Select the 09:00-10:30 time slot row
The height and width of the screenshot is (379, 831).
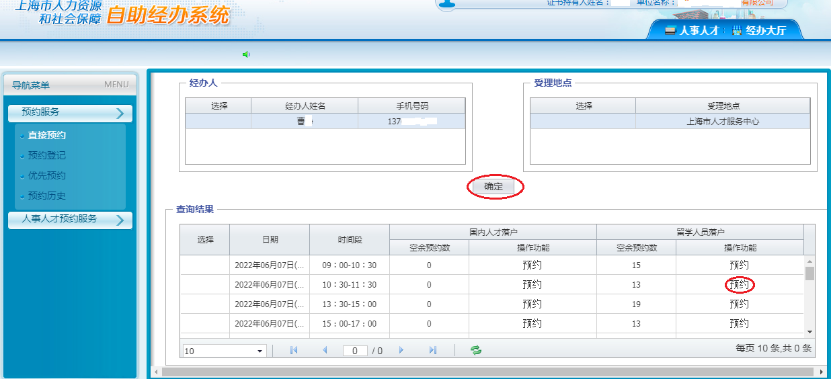[x=491, y=265]
